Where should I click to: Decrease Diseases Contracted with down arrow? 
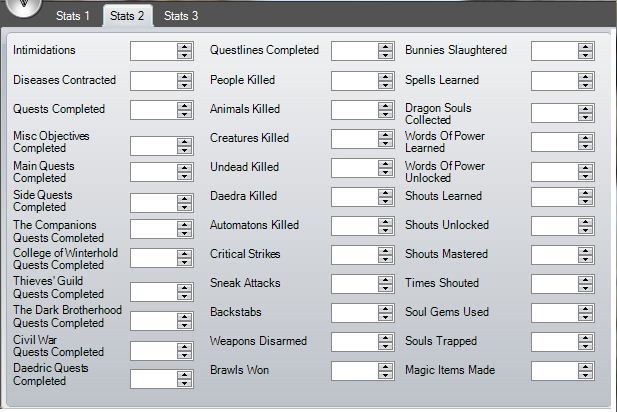184,85
